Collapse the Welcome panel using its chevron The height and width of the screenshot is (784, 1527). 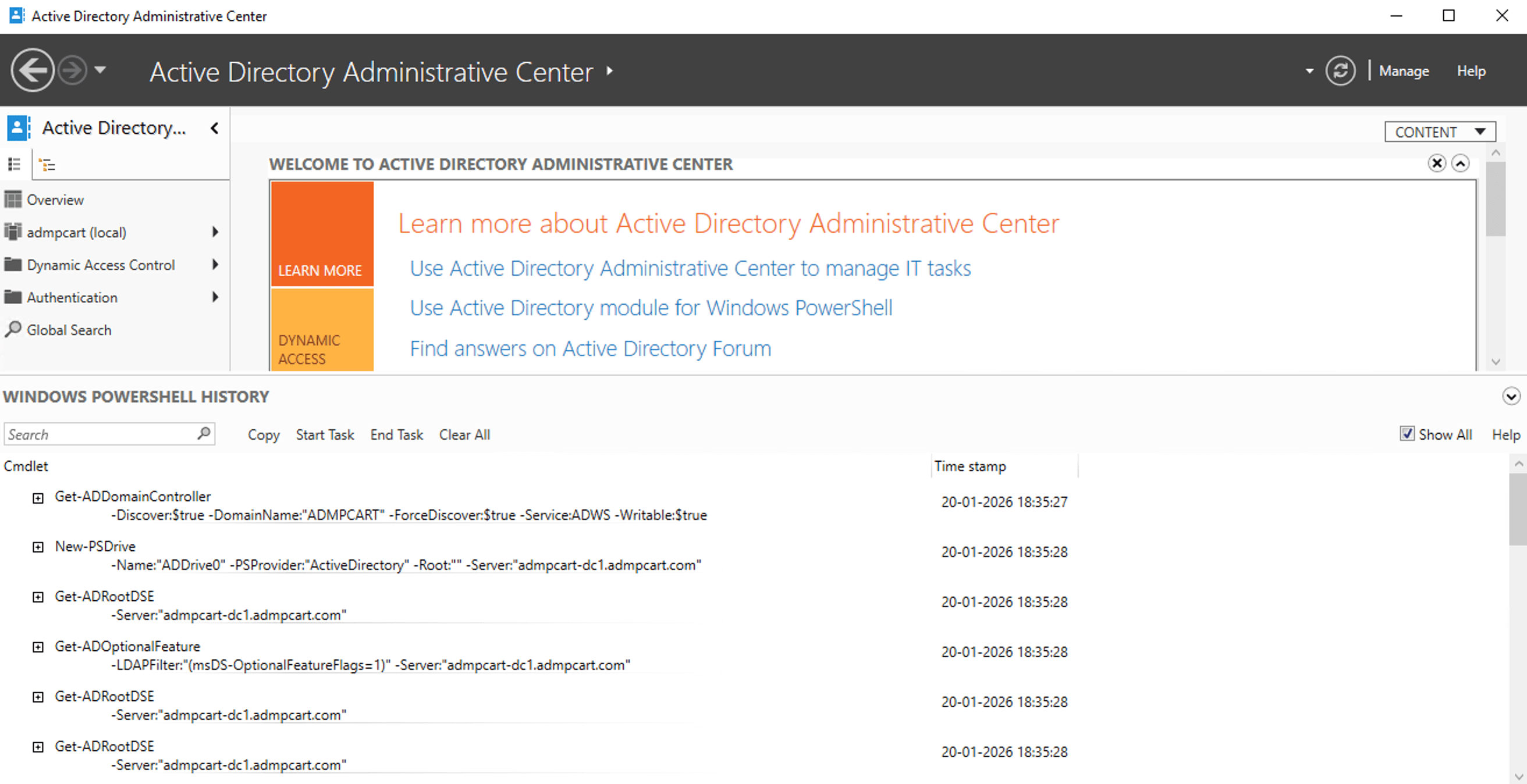[1461, 163]
